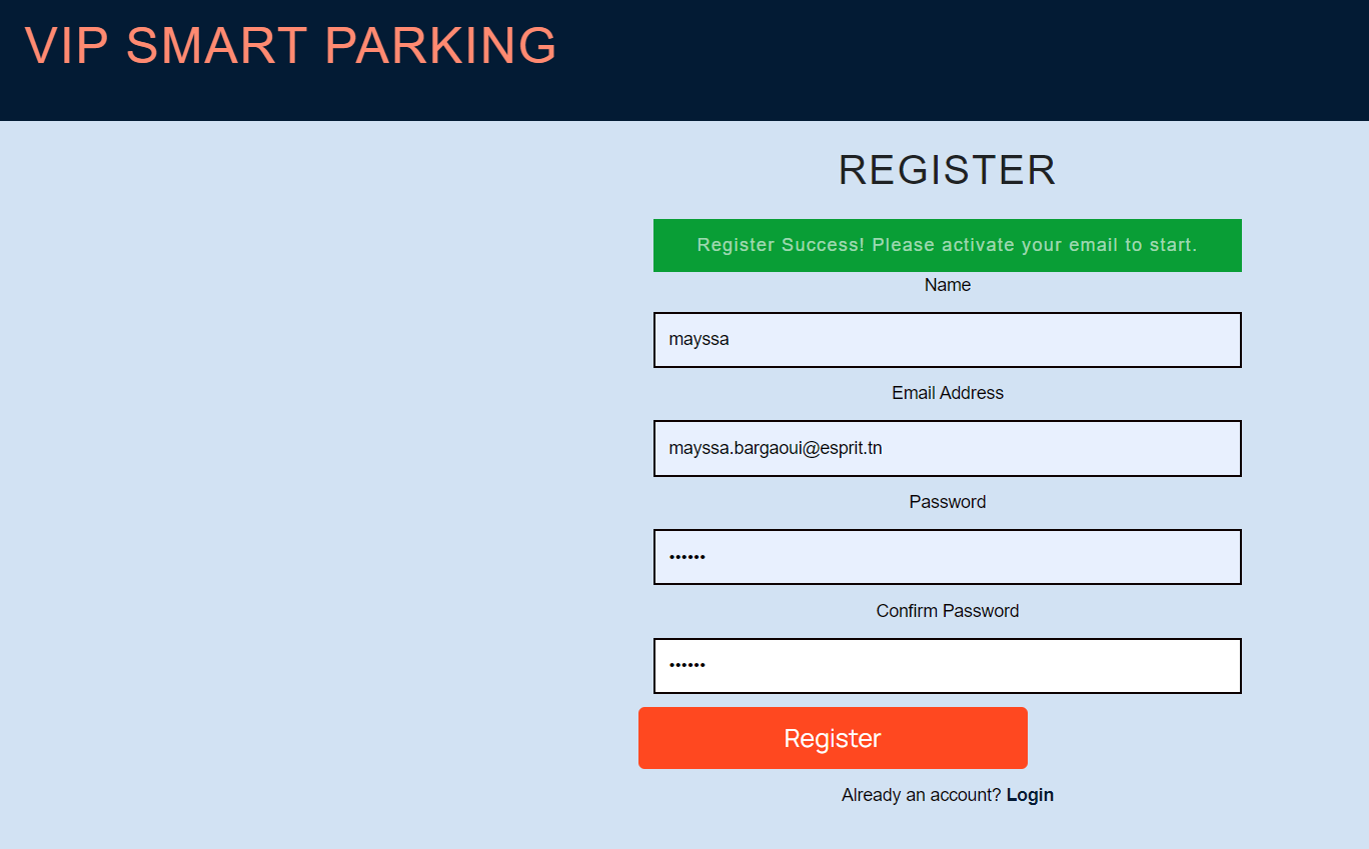Focus the Password input field

click(947, 557)
